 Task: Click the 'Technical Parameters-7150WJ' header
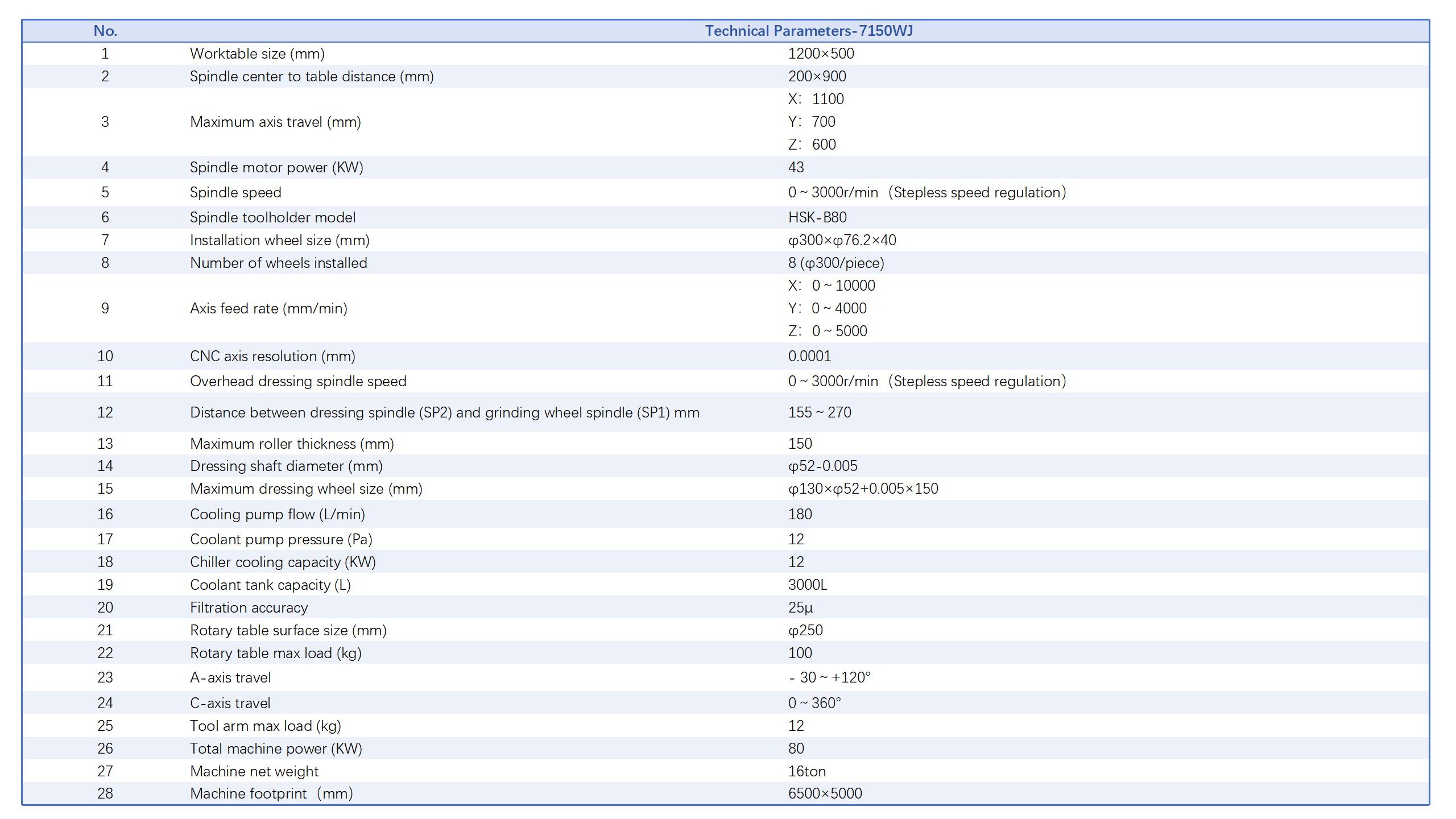point(809,31)
